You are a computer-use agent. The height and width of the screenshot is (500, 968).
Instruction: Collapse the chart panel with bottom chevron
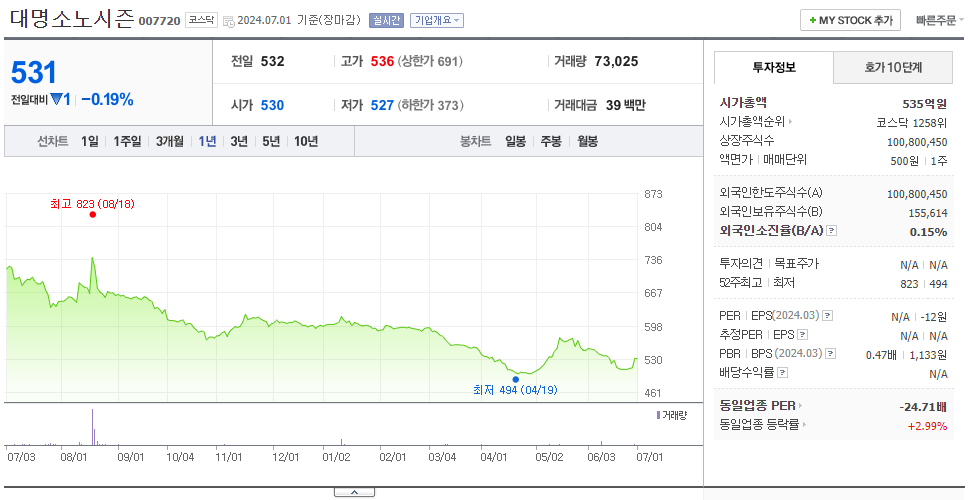click(x=354, y=492)
